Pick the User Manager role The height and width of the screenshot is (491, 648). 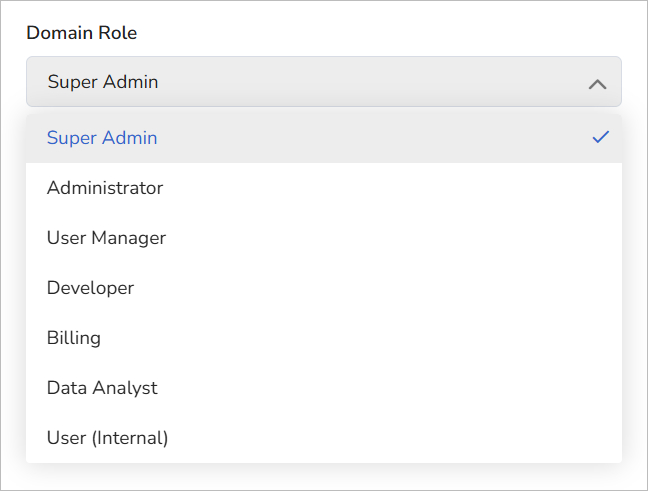click(x=106, y=238)
